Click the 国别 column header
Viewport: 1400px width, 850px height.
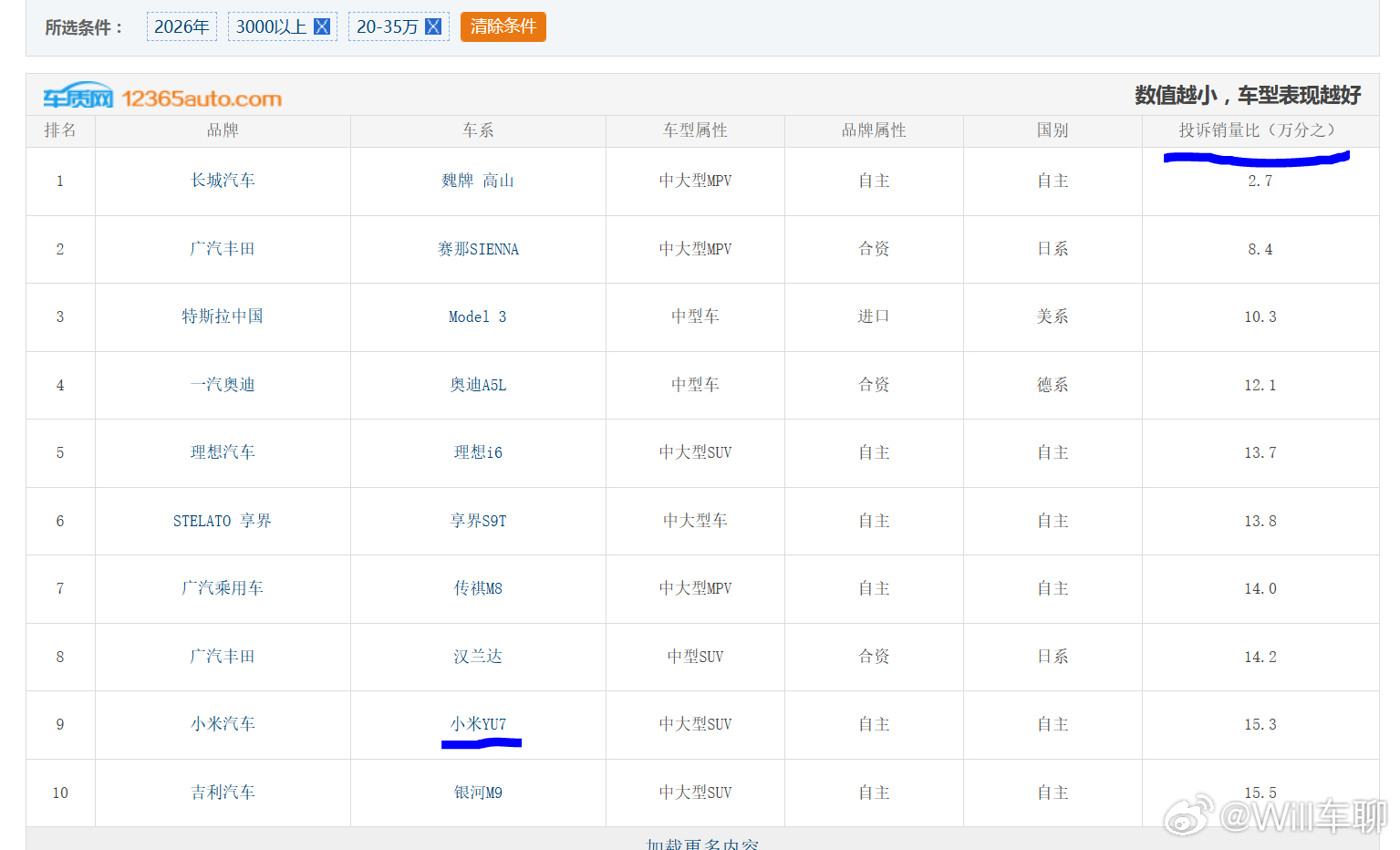(x=1053, y=130)
